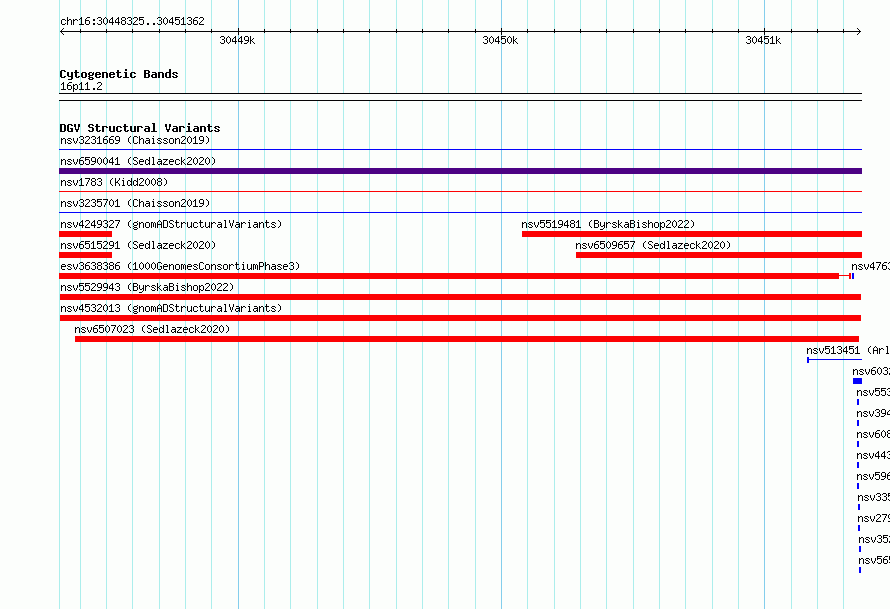Click the thin blue line under nsv3235701

(460, 213)
